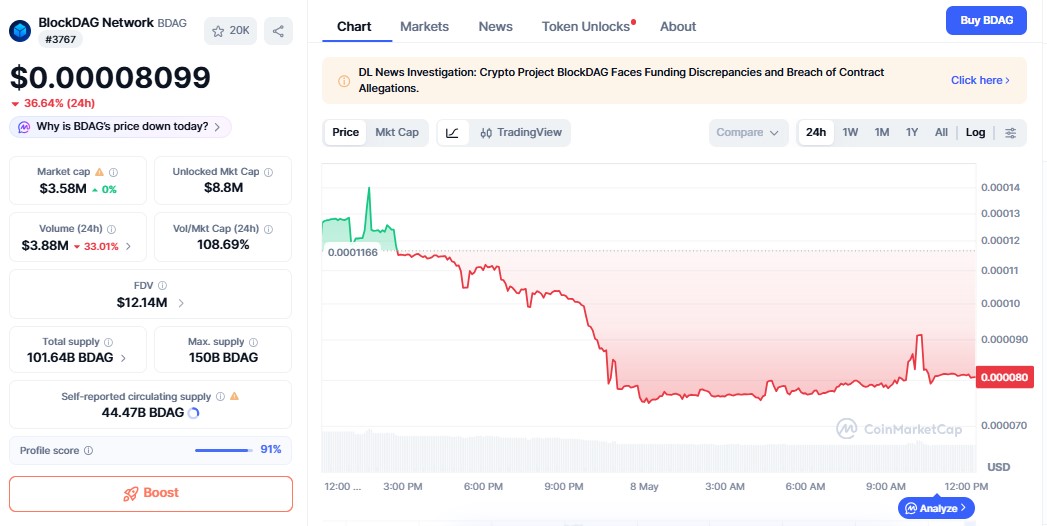
Task: Click the Profile score progress bar
Action: 224,451
